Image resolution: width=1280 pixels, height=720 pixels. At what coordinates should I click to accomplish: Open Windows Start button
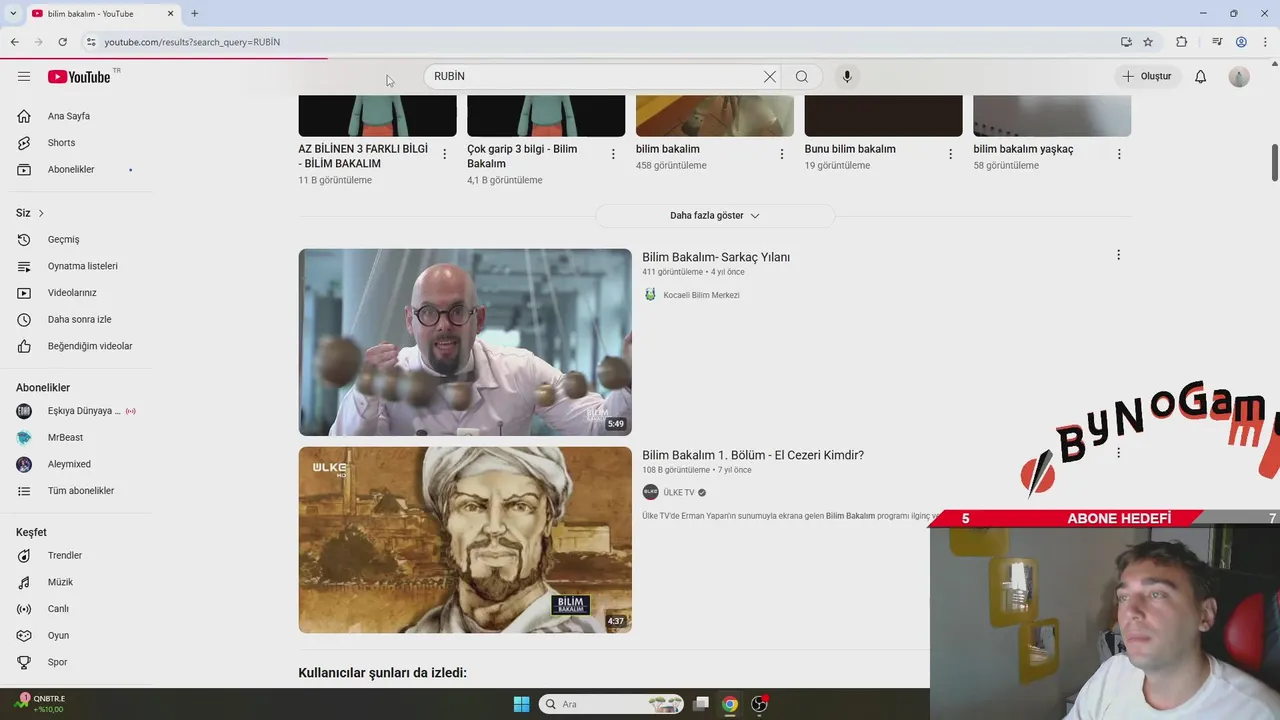[x=521, y=704]
